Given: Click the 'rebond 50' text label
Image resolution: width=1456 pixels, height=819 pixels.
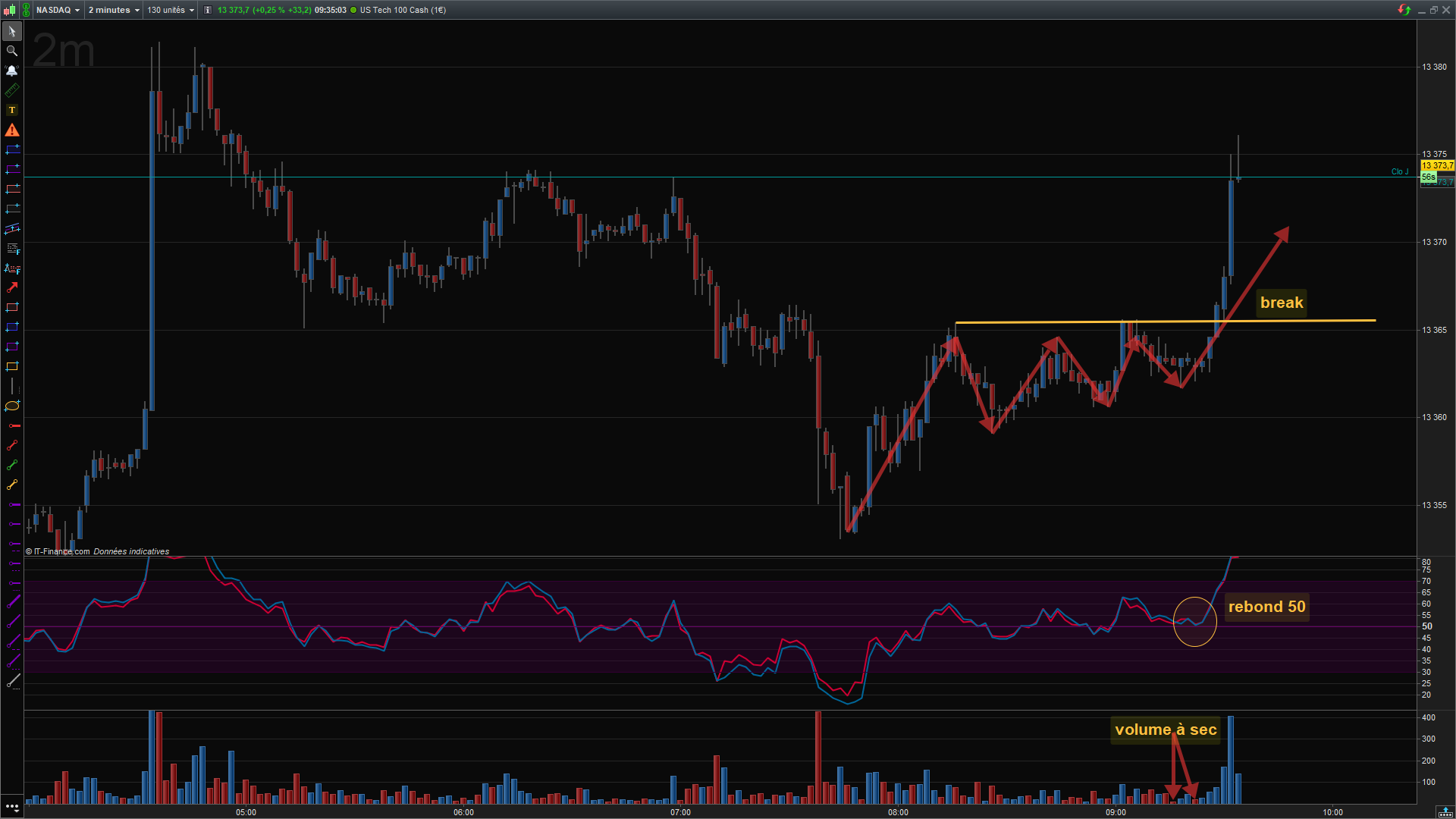Looking at the screenshot, I should [x=1266, y=607].
